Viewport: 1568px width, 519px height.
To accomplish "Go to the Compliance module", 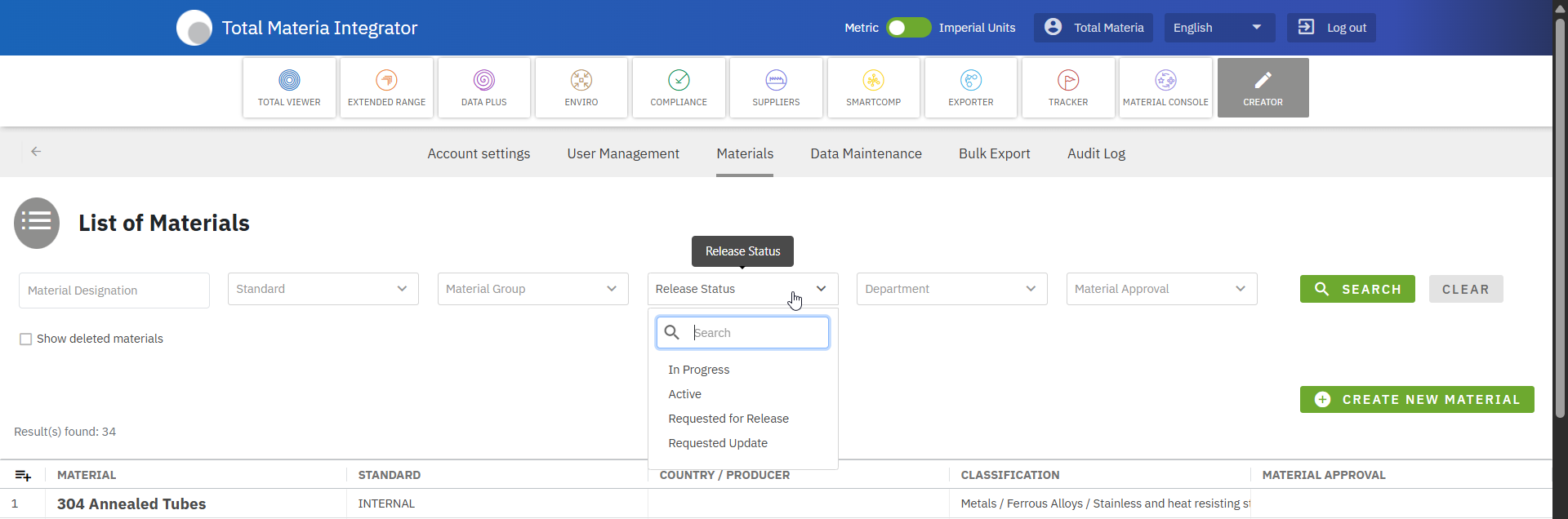I will pos(679,88).
